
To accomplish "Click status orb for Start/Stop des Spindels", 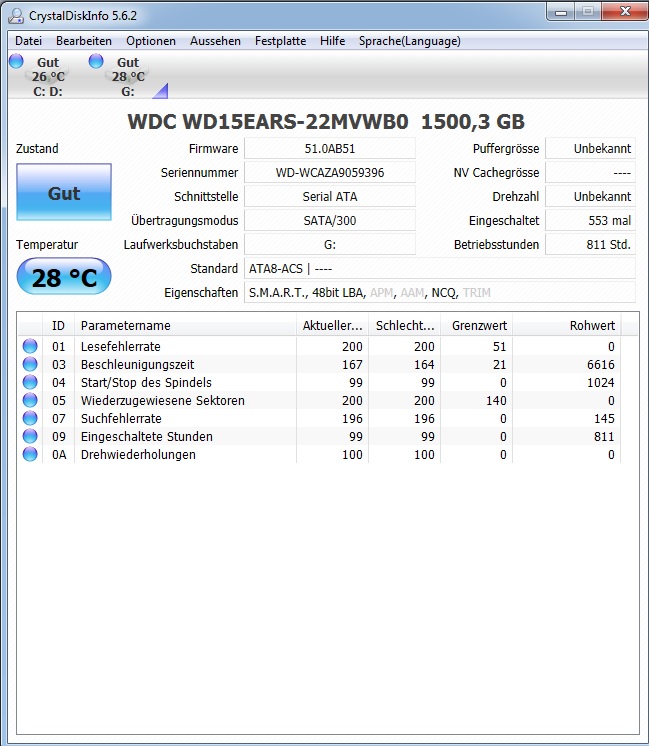I will pyautogui.click(x=30, y=382).
